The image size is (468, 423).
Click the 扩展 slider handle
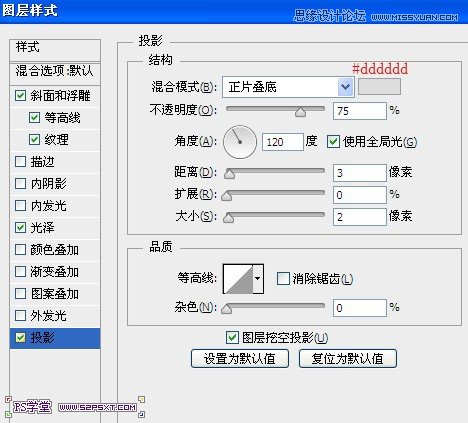pos(227,196)
